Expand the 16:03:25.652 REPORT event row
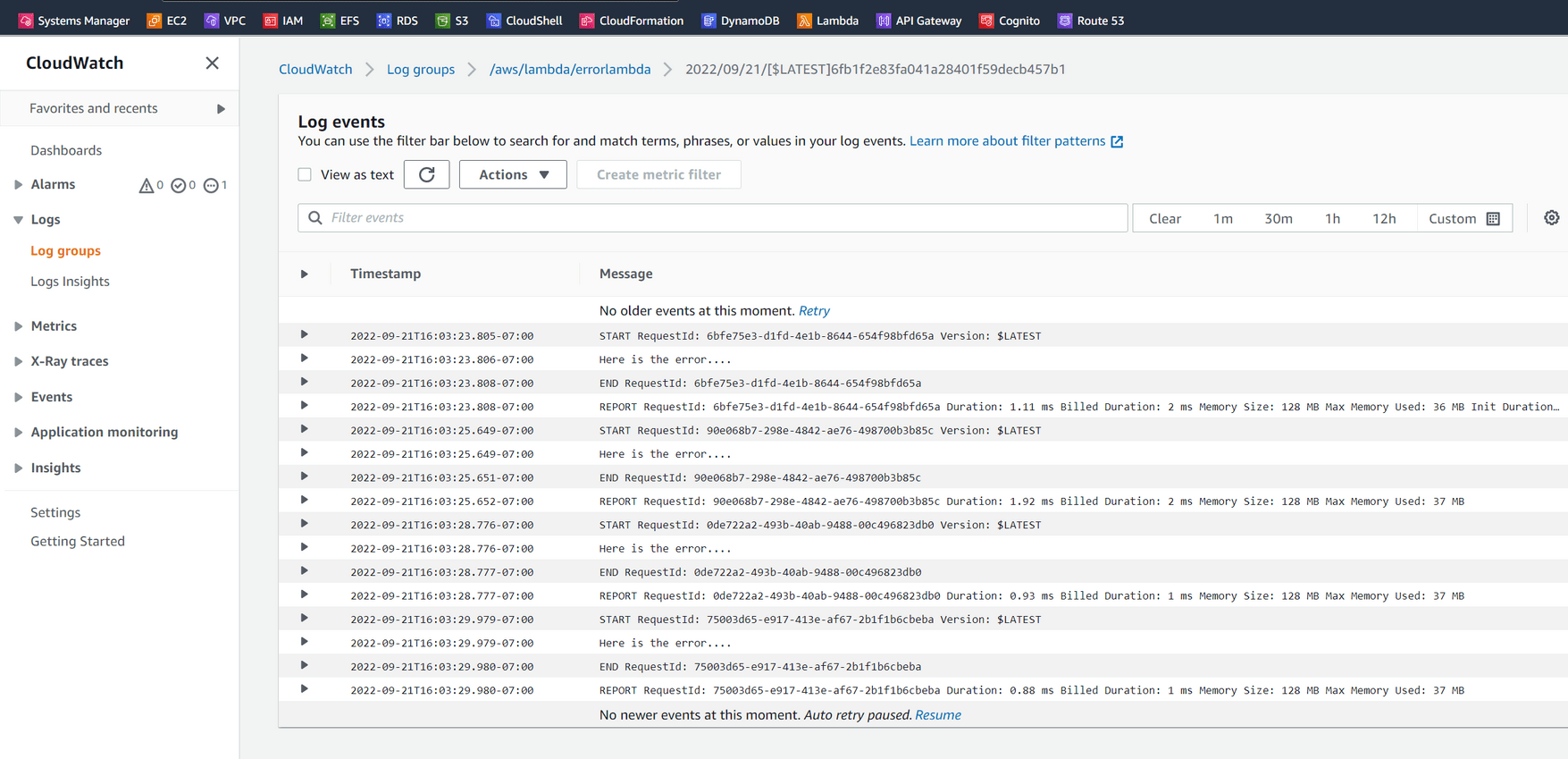The image size is (1568, 759). pos(305,500)
